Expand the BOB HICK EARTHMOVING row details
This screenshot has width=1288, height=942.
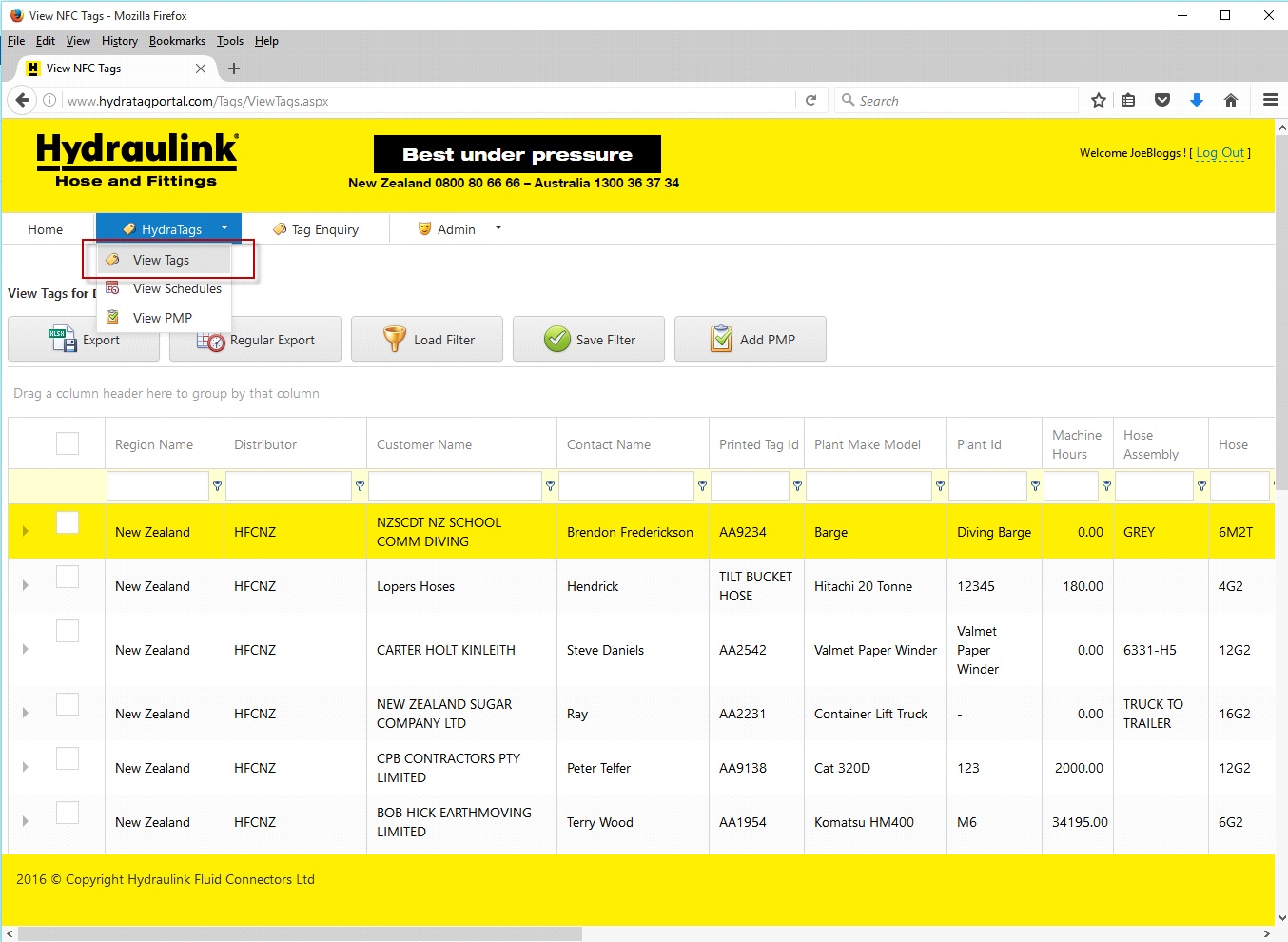coord(25,821)
